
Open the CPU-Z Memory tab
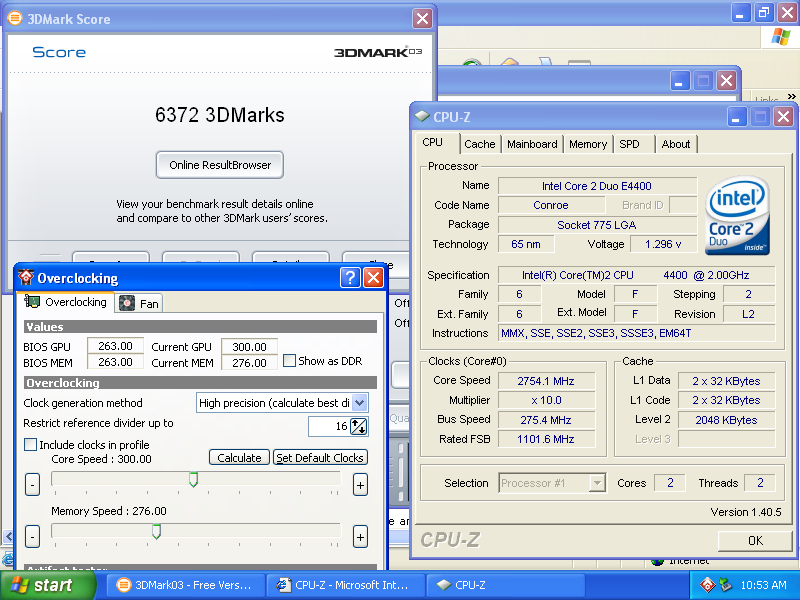pyautogui.click(x=588, y=144)
